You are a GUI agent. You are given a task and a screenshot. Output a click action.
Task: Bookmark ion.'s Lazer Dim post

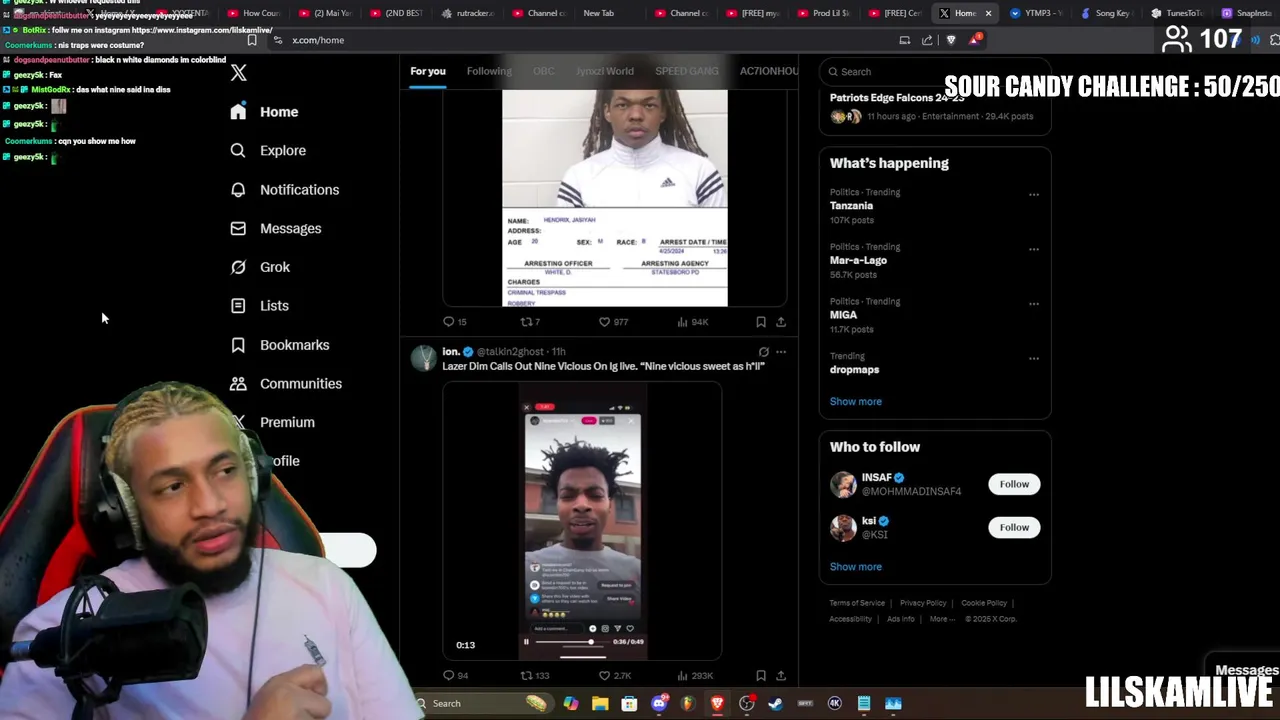tap(761, 676)
